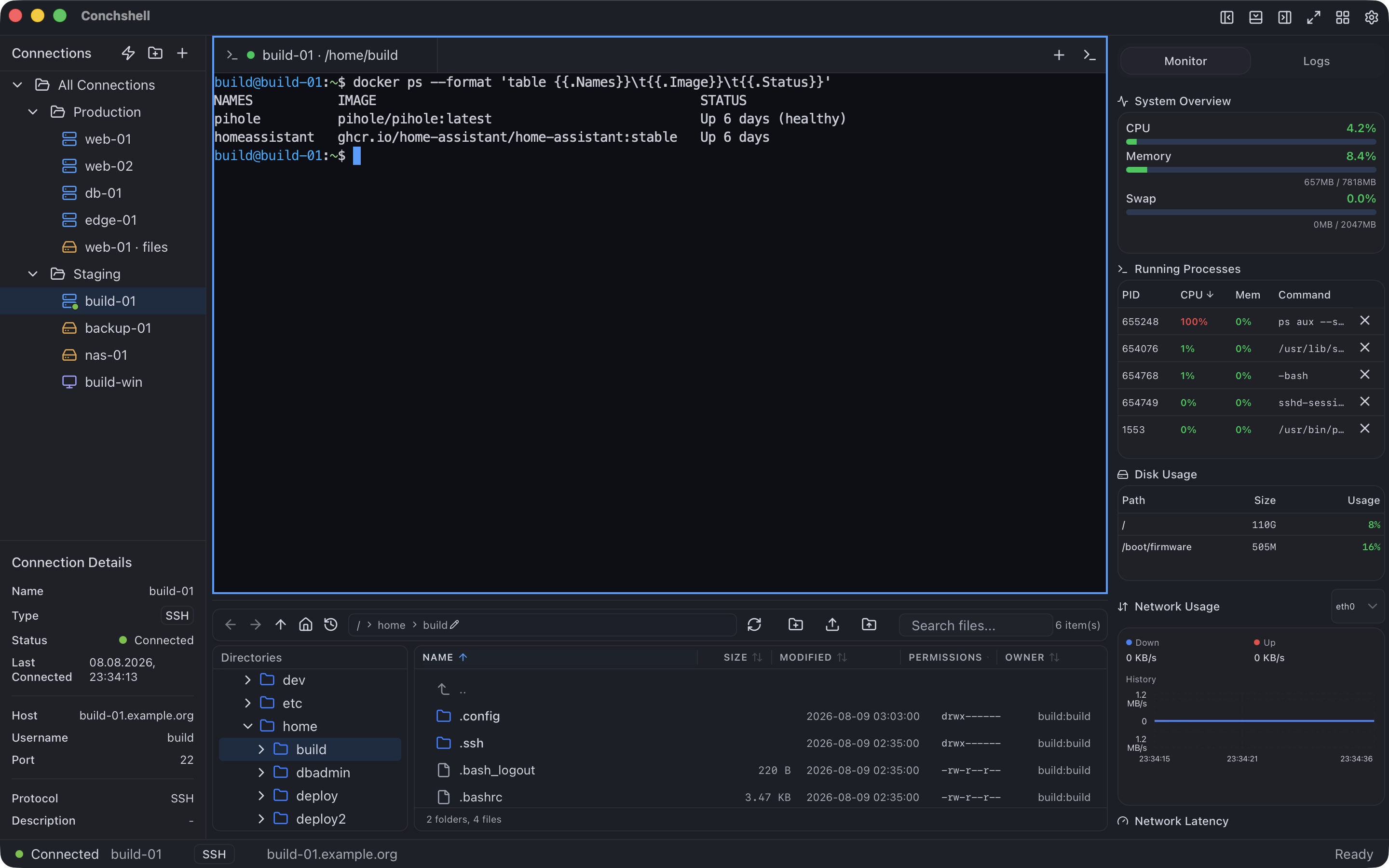Refresh the file listing
The height and width of the screenshot is (868, 1389).
[754, 624]
